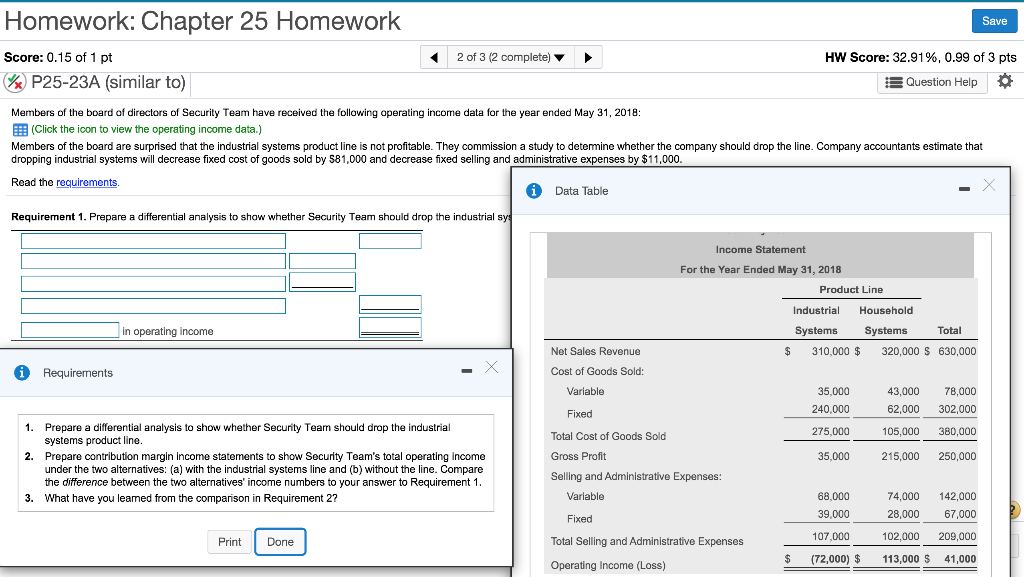Close the Data Table popup
Image resolution: width=1024 pixels, height=577 pixels.
pos(989,185)
